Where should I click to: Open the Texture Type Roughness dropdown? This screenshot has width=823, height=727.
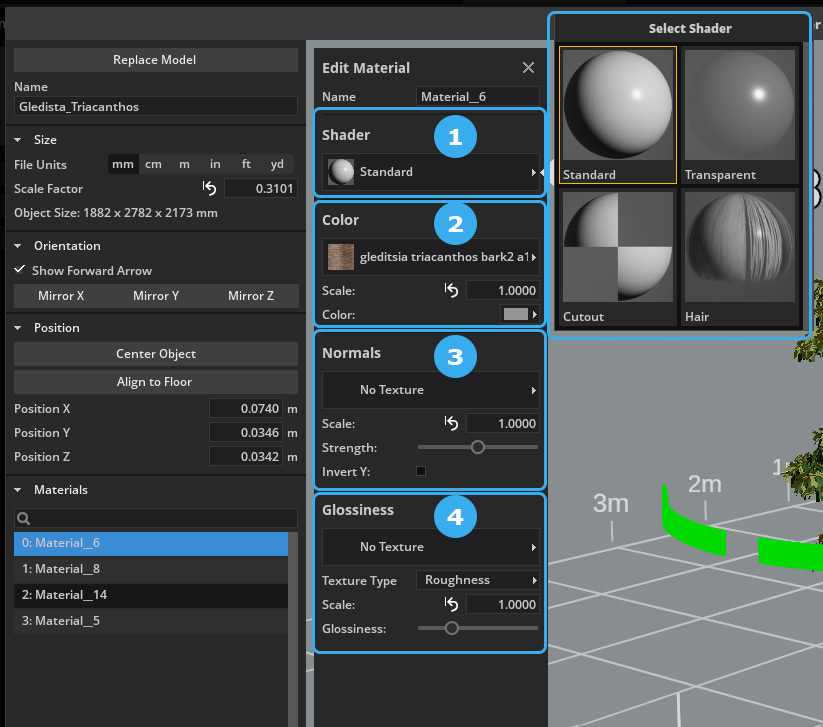pyautogui.click(x=478, y=580)
